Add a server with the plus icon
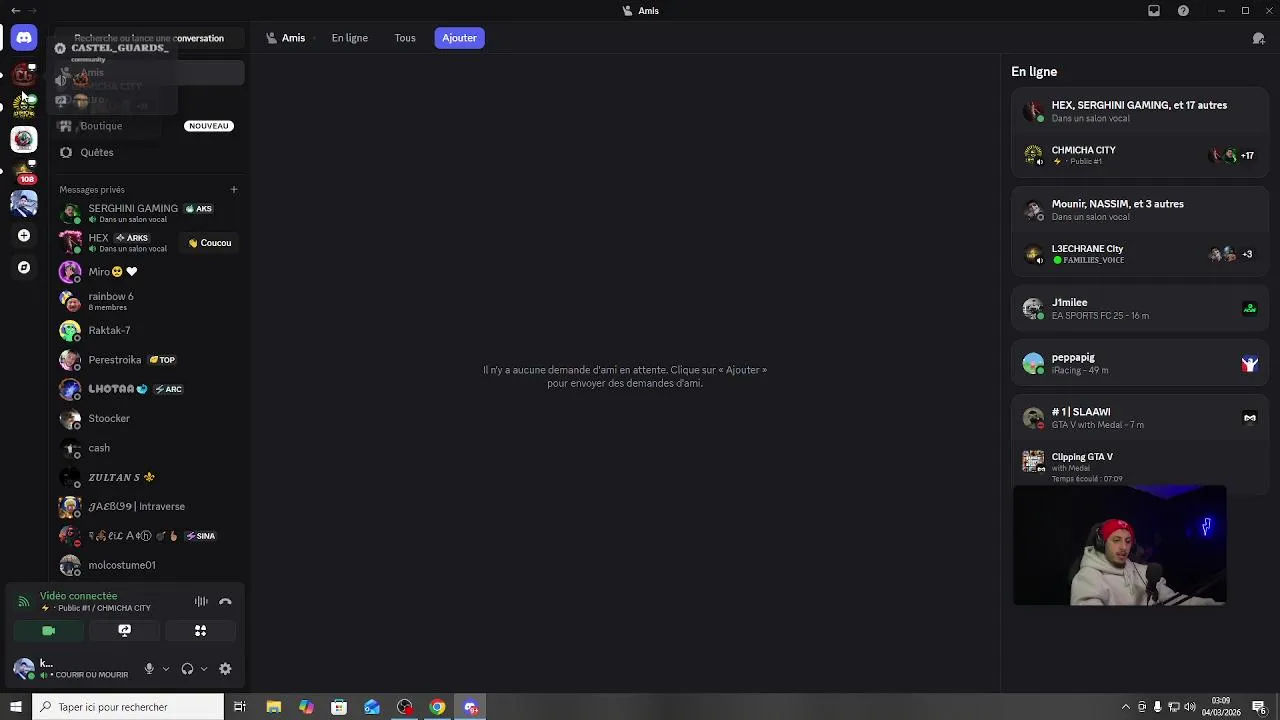 pyautogui.click(x=24, y=235)
